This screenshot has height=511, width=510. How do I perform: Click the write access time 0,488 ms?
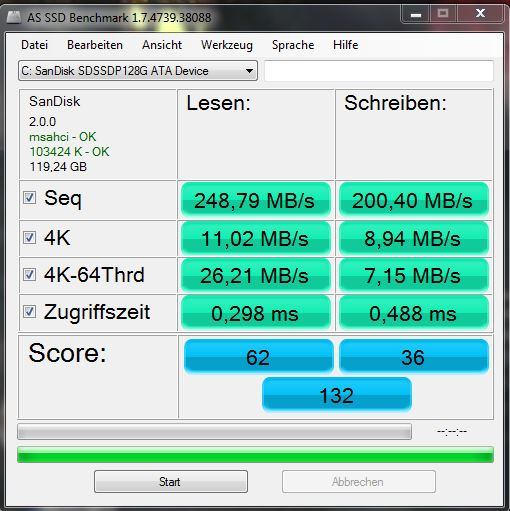(414, 313)
